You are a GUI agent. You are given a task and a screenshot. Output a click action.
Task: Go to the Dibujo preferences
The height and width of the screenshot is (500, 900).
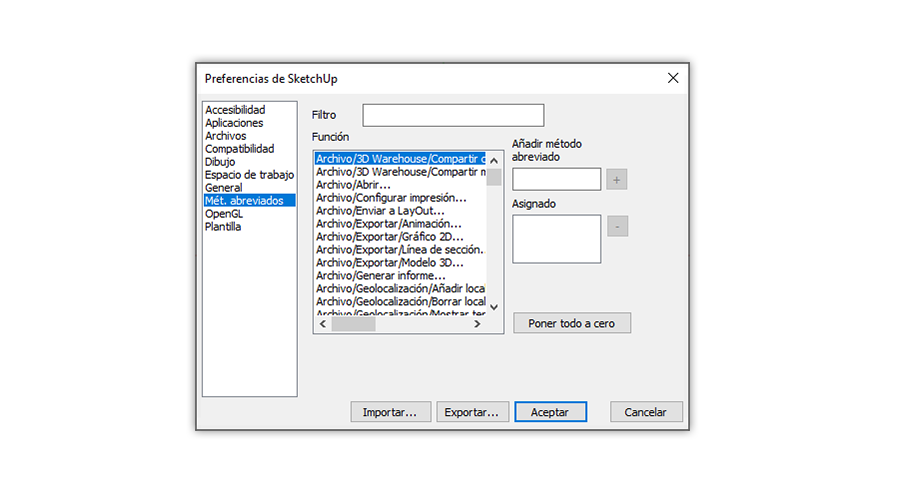(x=219, y=162)
